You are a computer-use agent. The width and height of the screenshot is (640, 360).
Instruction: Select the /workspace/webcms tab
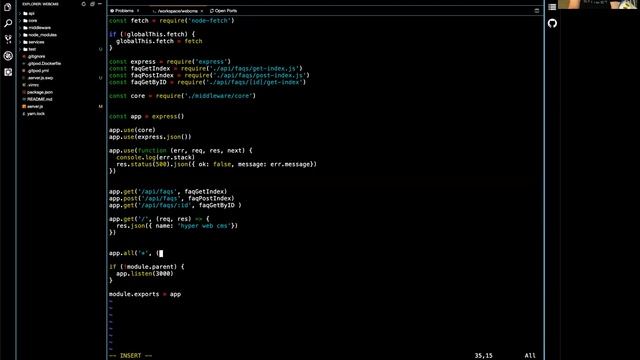pos(176,11)
